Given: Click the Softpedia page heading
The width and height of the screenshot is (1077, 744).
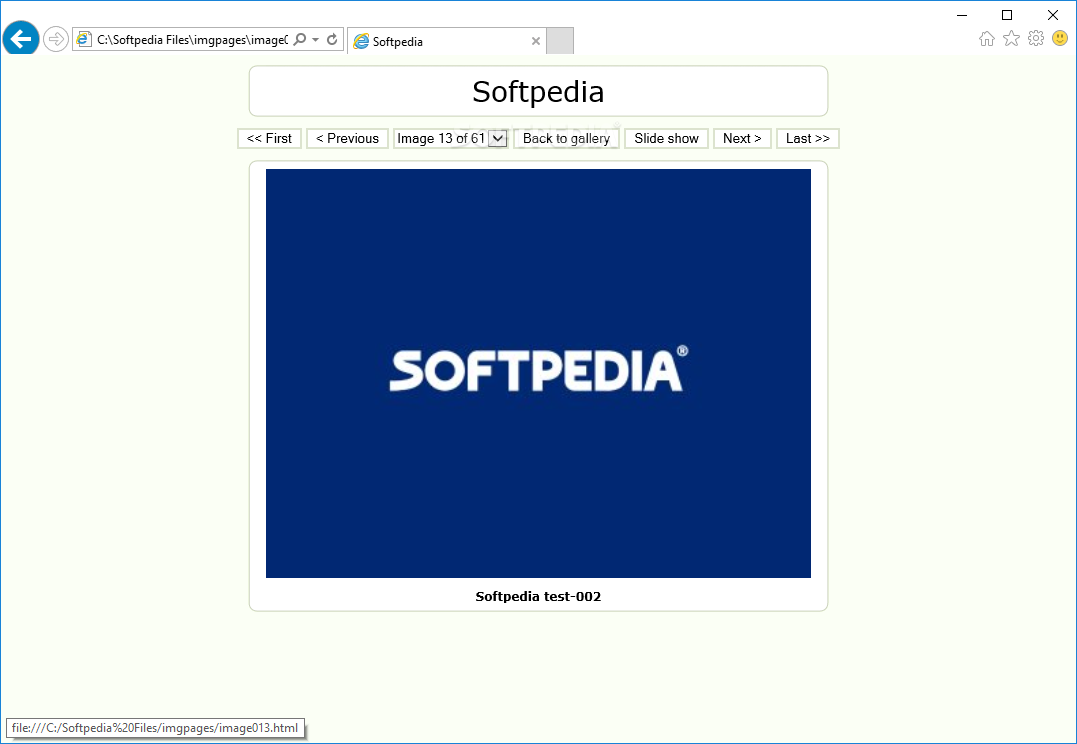Looking at the screenshot, I should (x=538, y=91).
